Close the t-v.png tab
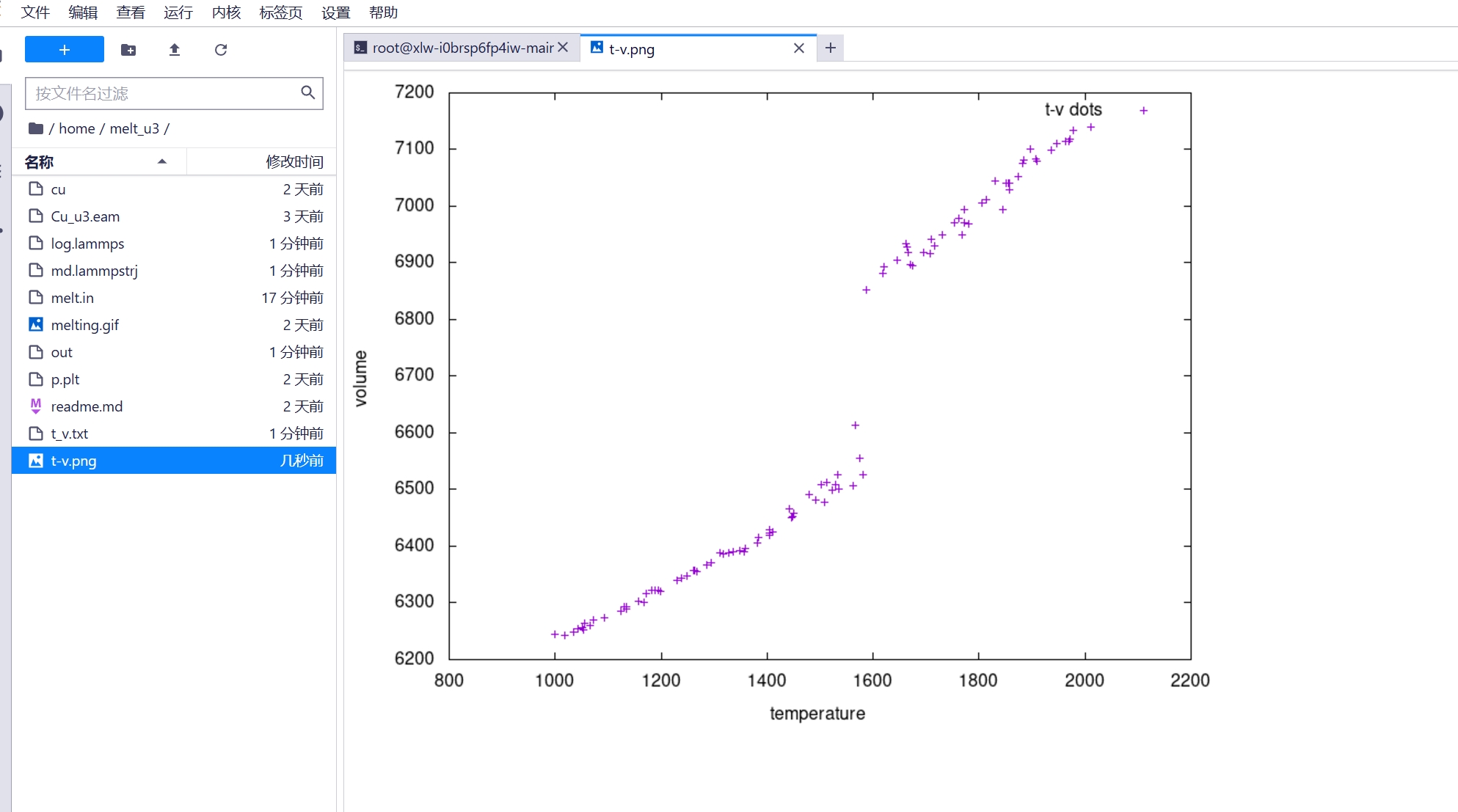 click(799, 48)
